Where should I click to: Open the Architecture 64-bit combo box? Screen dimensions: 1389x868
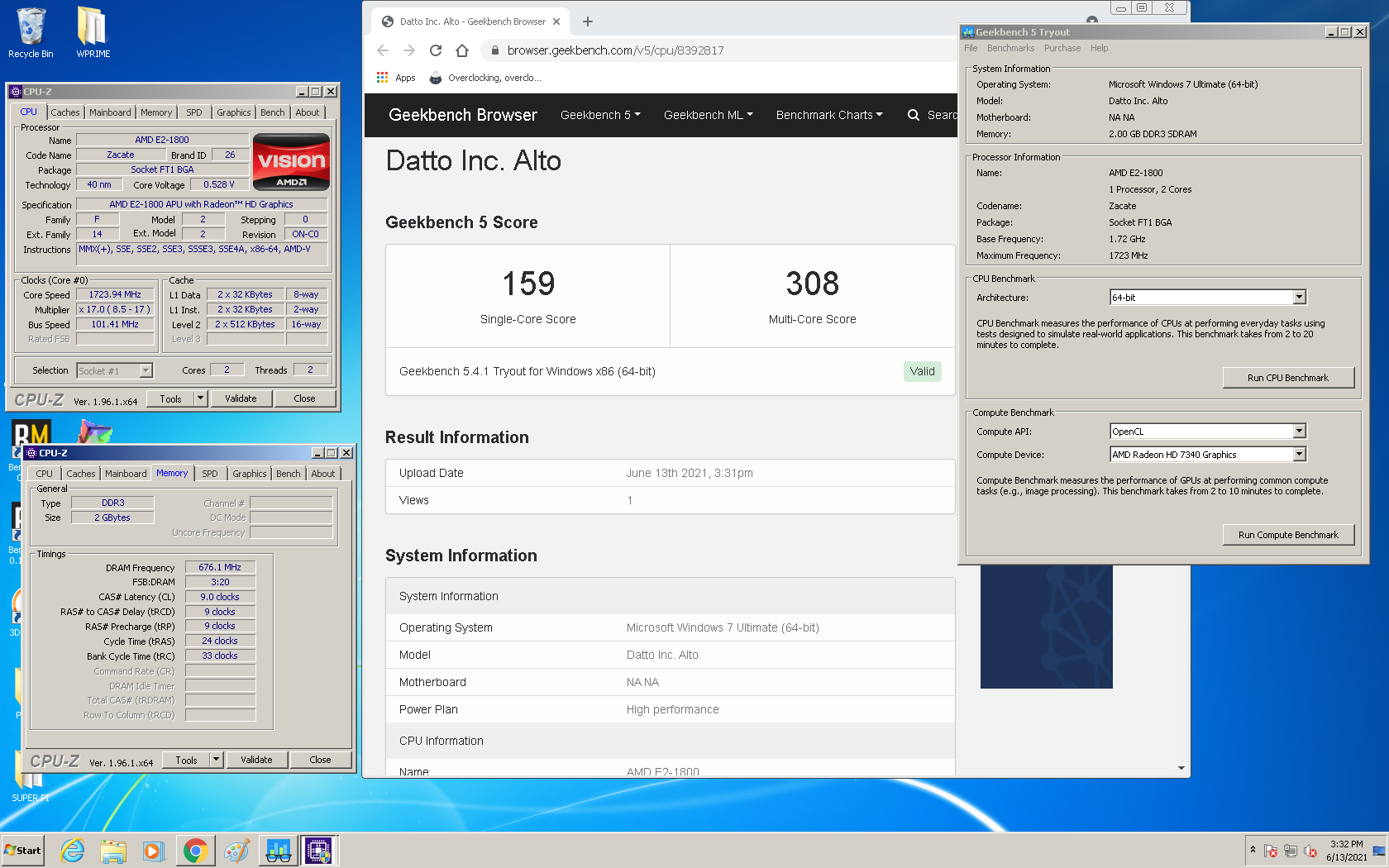(1208, 298)
